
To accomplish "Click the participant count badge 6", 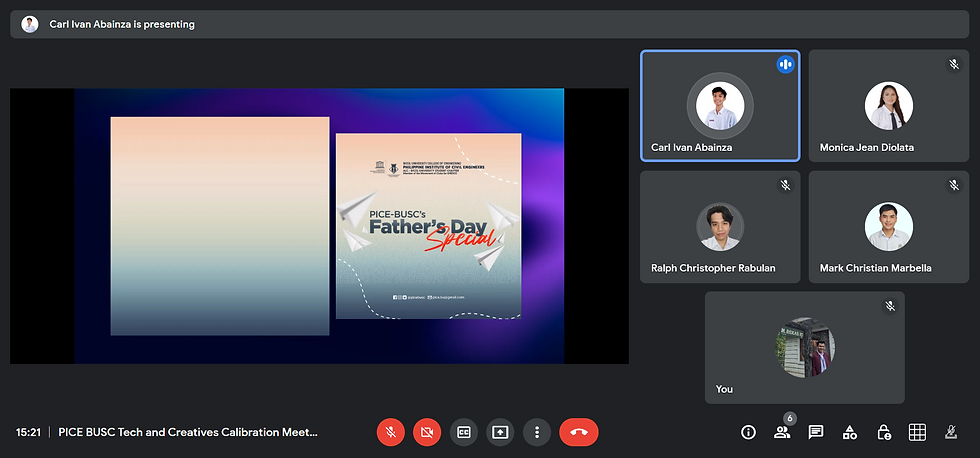I will pyautogui.click(x=790, y=418).
